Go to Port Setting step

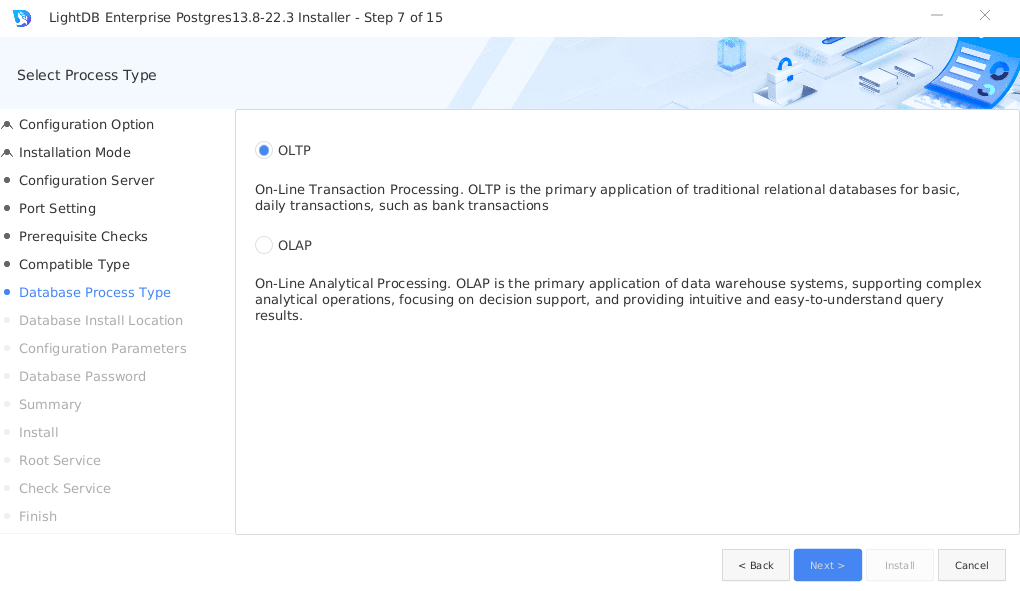57,208
